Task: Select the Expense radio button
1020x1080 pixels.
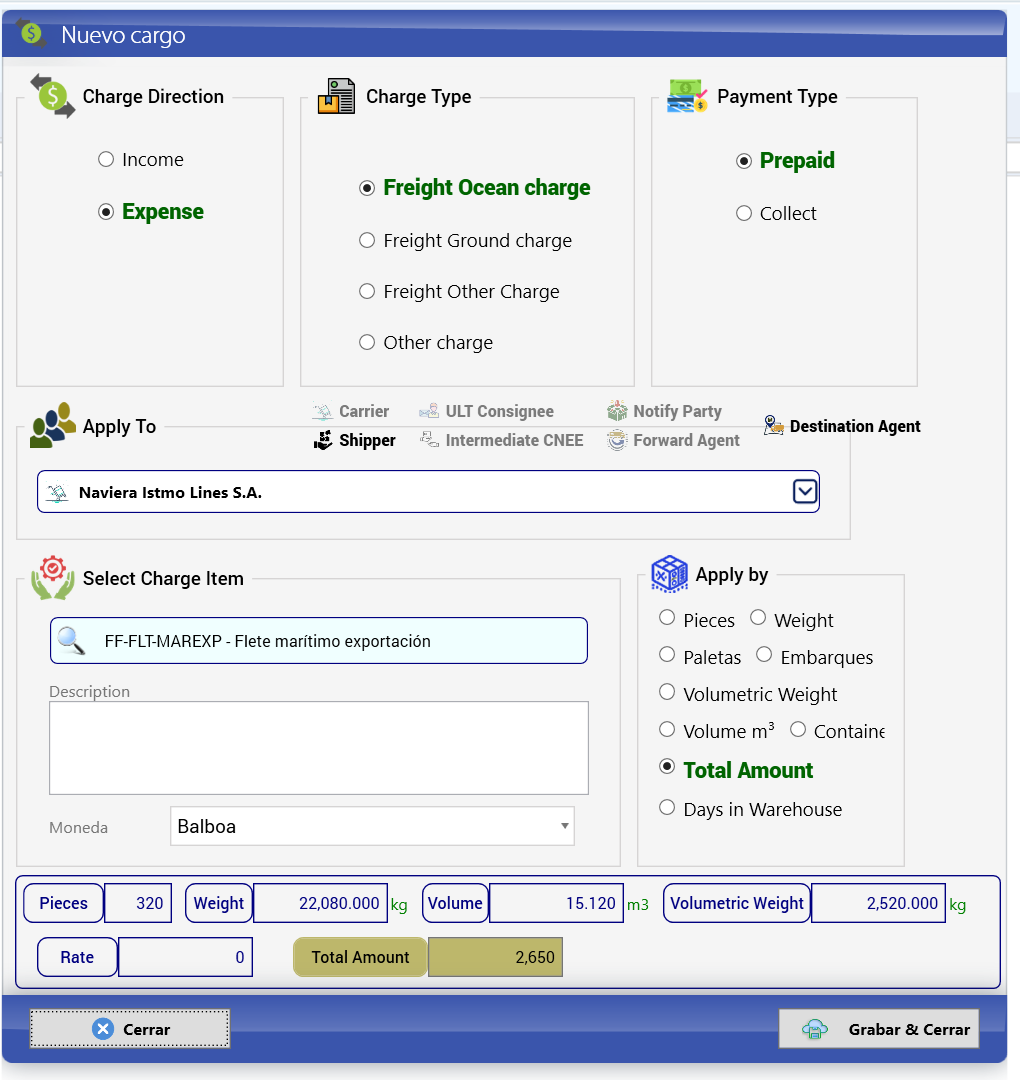Action: [x=106, y=211]
